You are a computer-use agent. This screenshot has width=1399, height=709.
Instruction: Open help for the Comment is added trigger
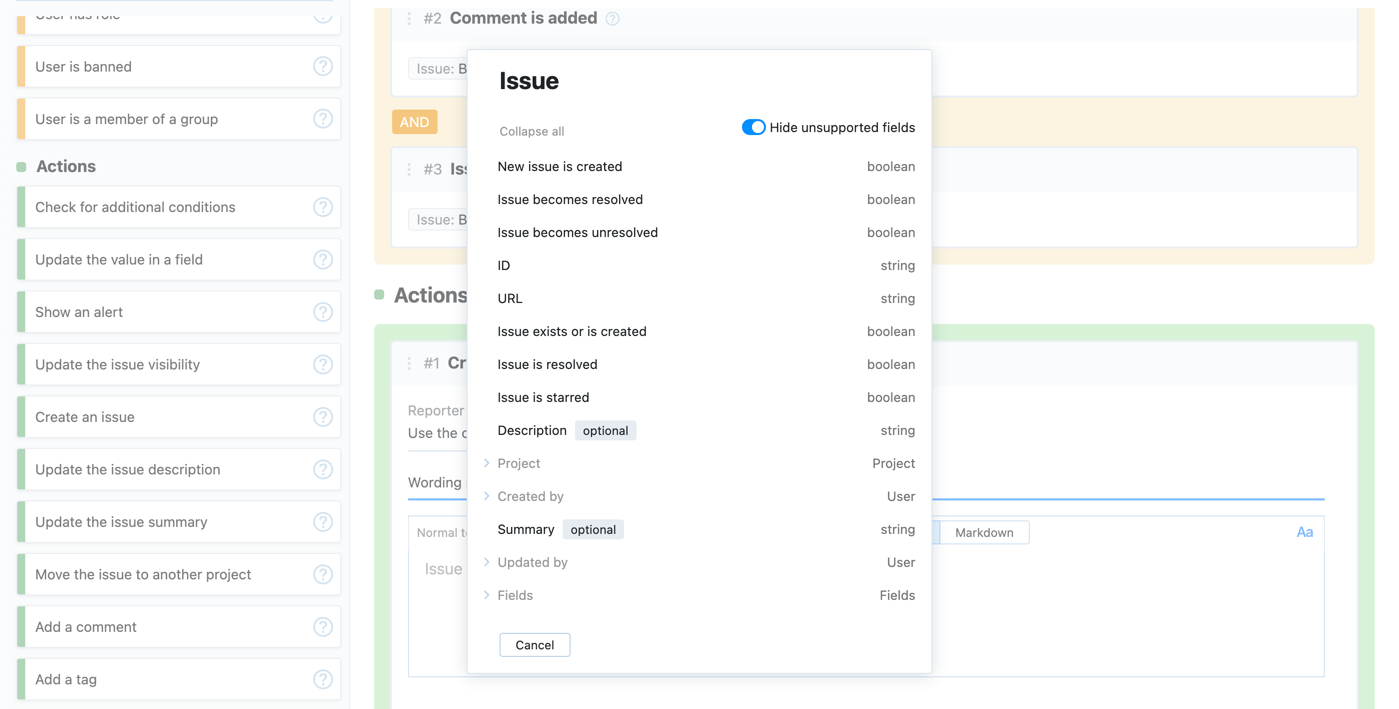pyautogui.click(x=613, y=18)
